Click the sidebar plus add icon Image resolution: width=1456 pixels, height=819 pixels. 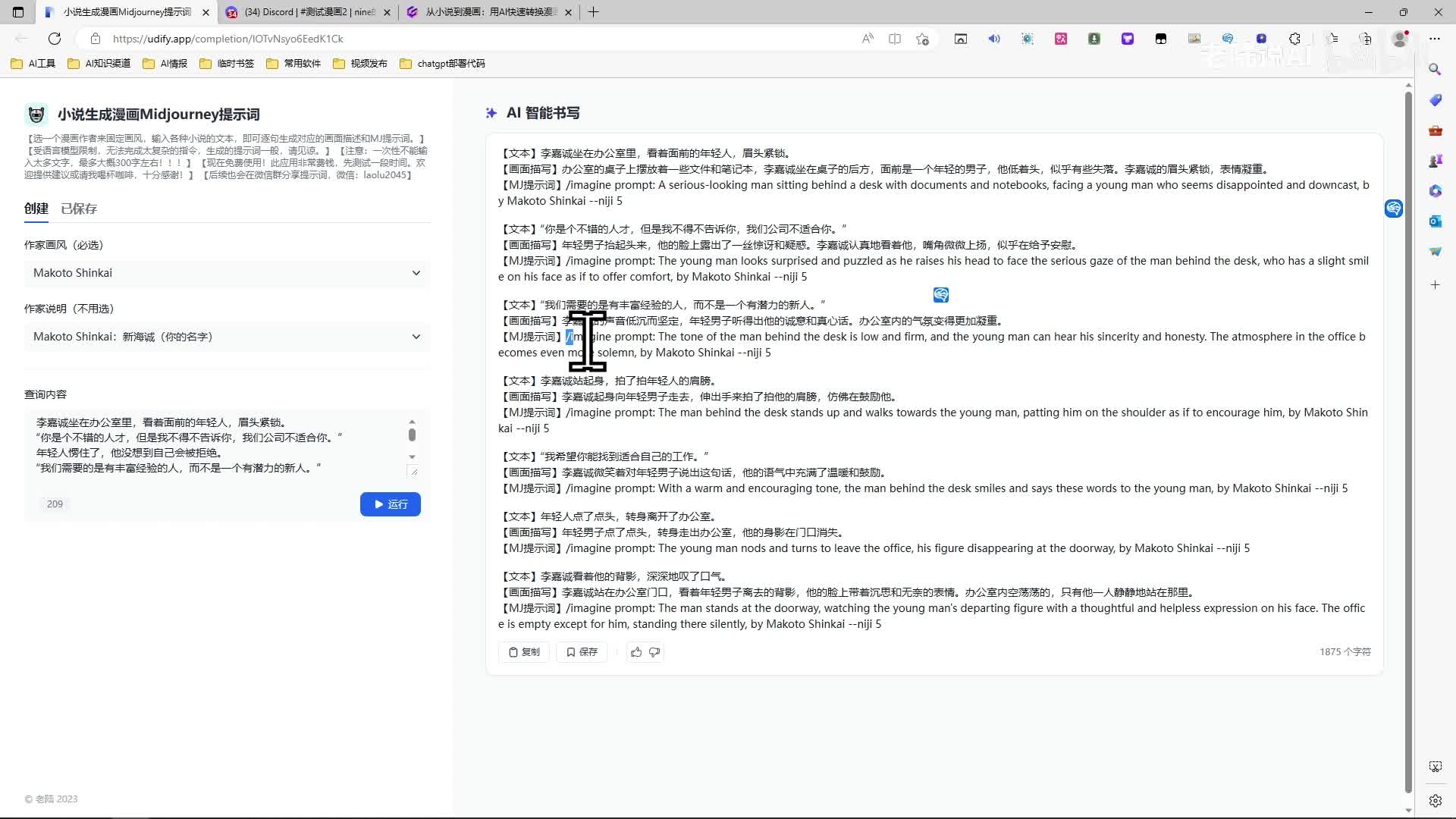[1435, 285]
